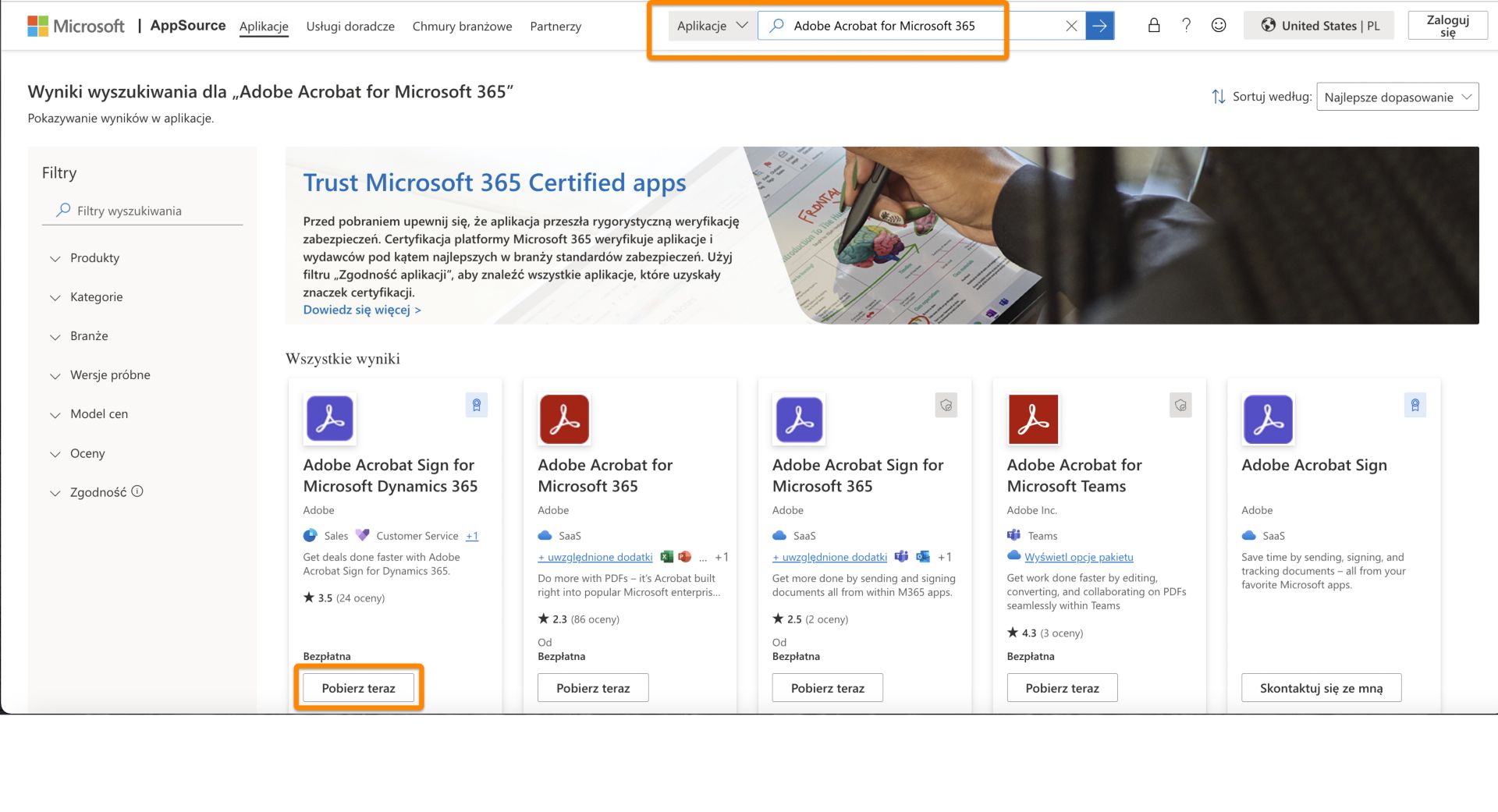Click the sort arrows icon
Image resolution: width=1498 pixels, height=812 pixels.
pos(1218,97)
